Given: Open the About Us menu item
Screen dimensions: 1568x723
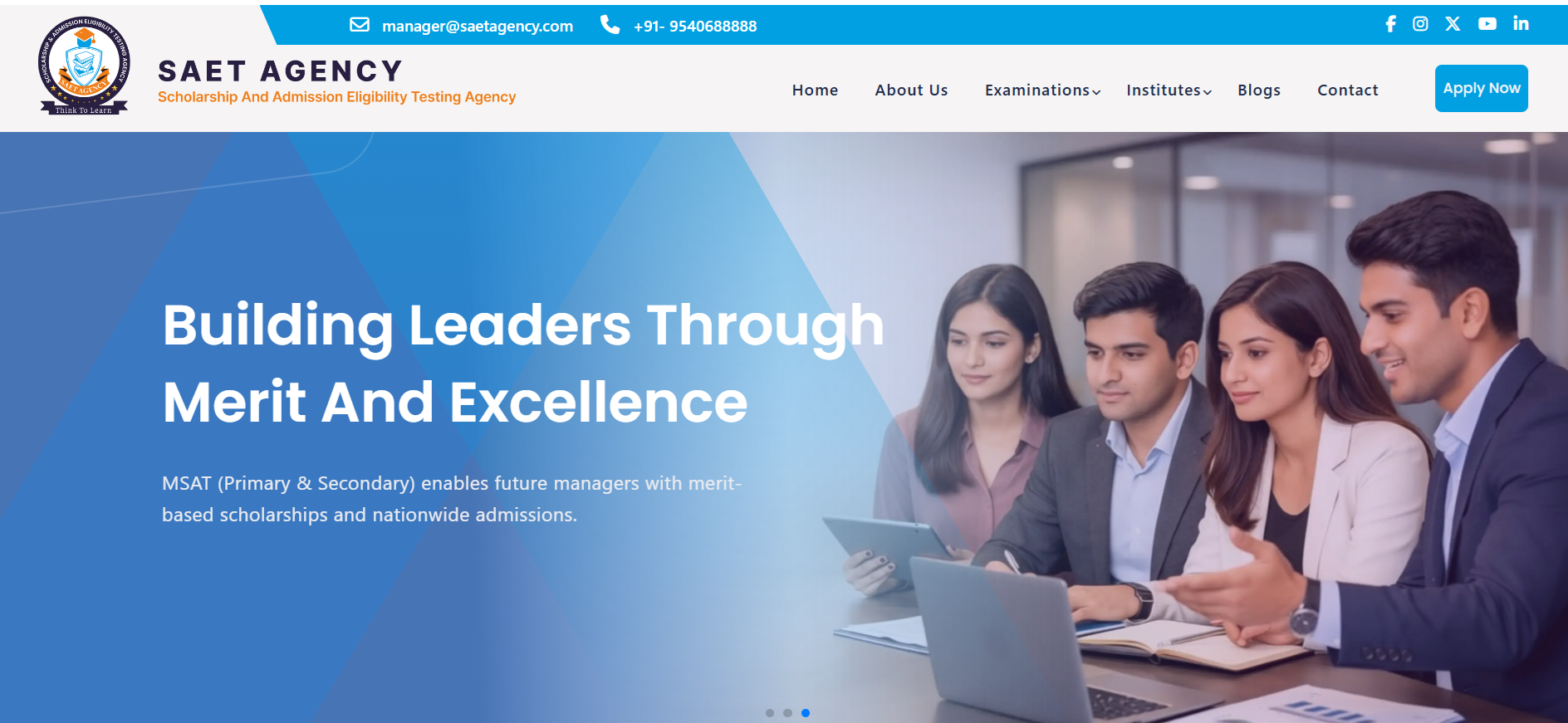Looking at the screenshot, I should point(911,90).
